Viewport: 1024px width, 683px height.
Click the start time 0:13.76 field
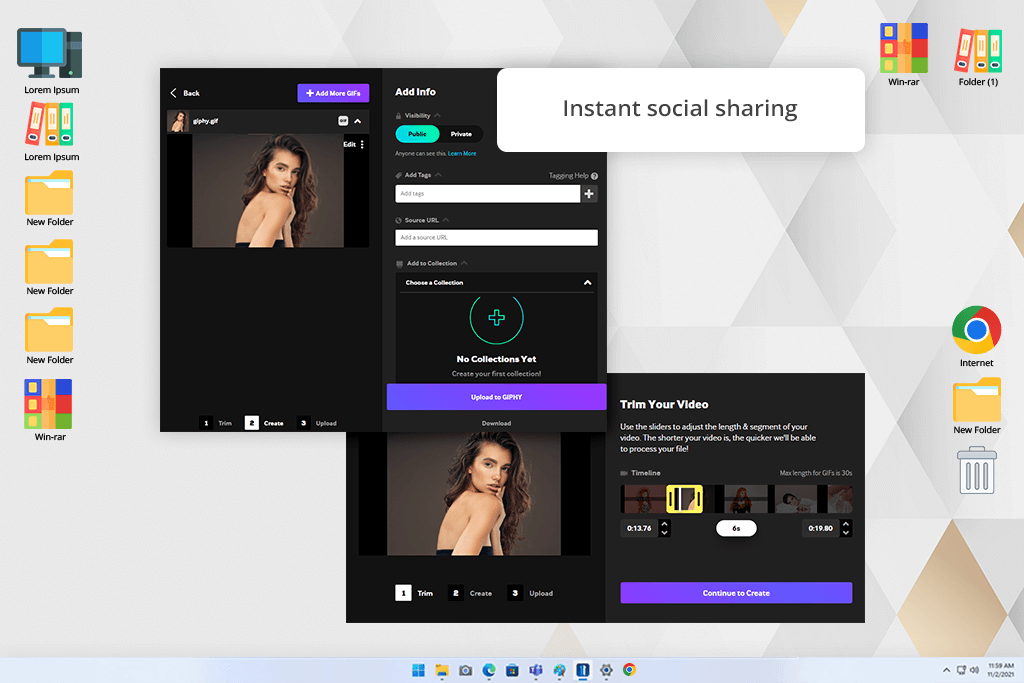639,528
